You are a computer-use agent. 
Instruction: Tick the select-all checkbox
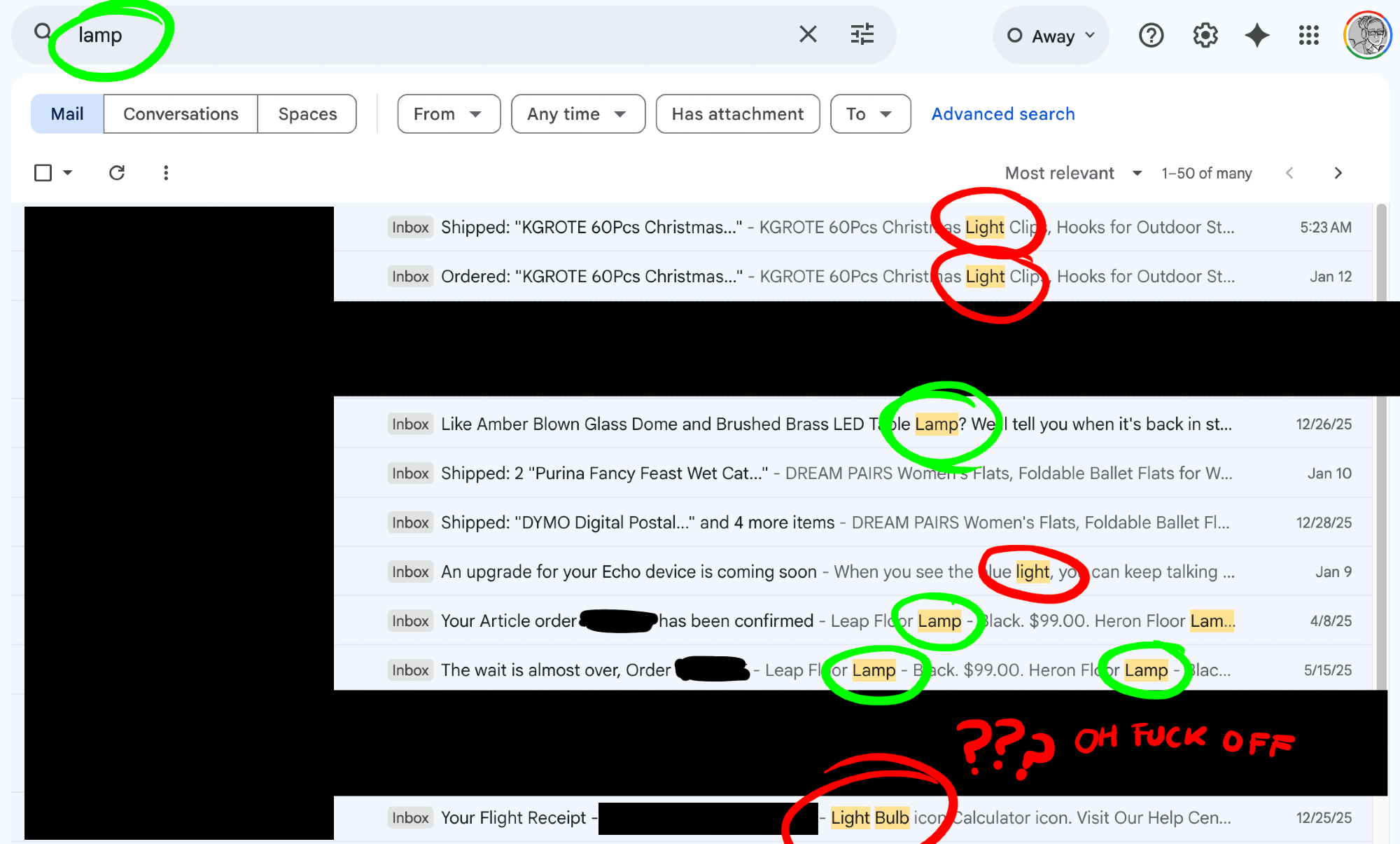pyautogui.click(x=43, y=172)
